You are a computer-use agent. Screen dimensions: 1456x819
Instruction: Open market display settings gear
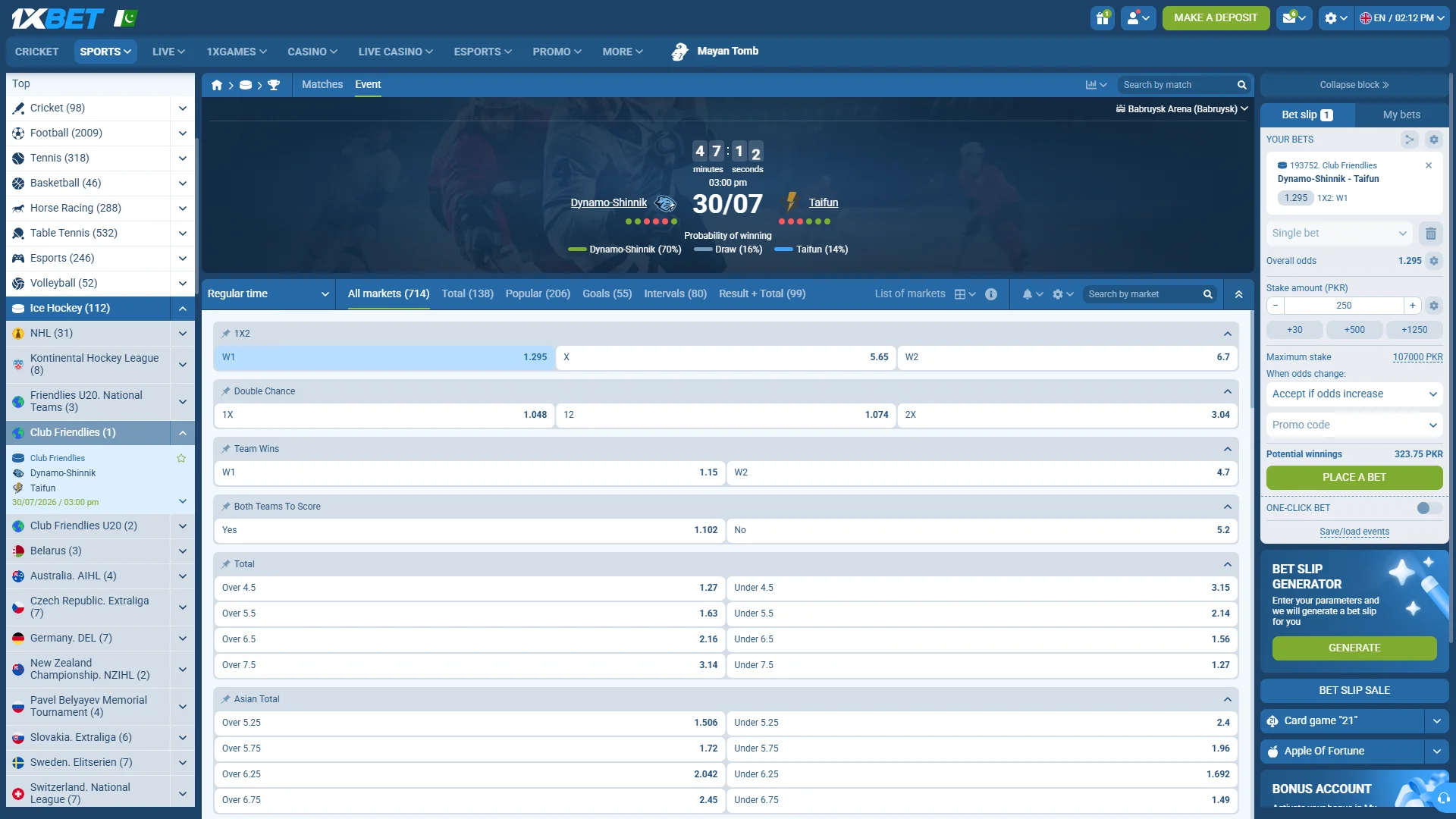click(1062, 294)
